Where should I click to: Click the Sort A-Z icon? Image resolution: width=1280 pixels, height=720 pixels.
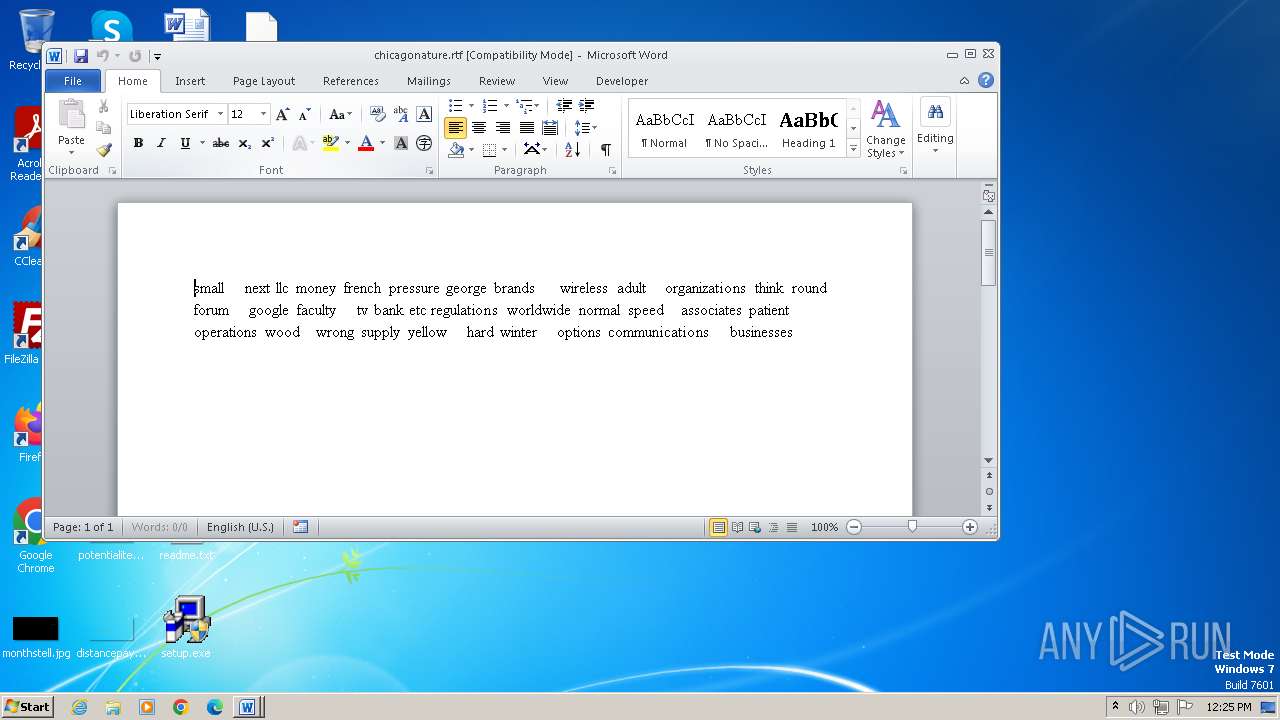point(572,149)
